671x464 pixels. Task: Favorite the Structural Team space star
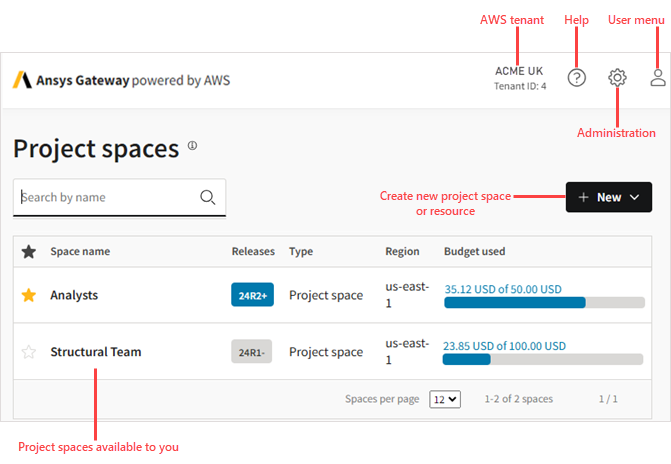pos(29,352)
